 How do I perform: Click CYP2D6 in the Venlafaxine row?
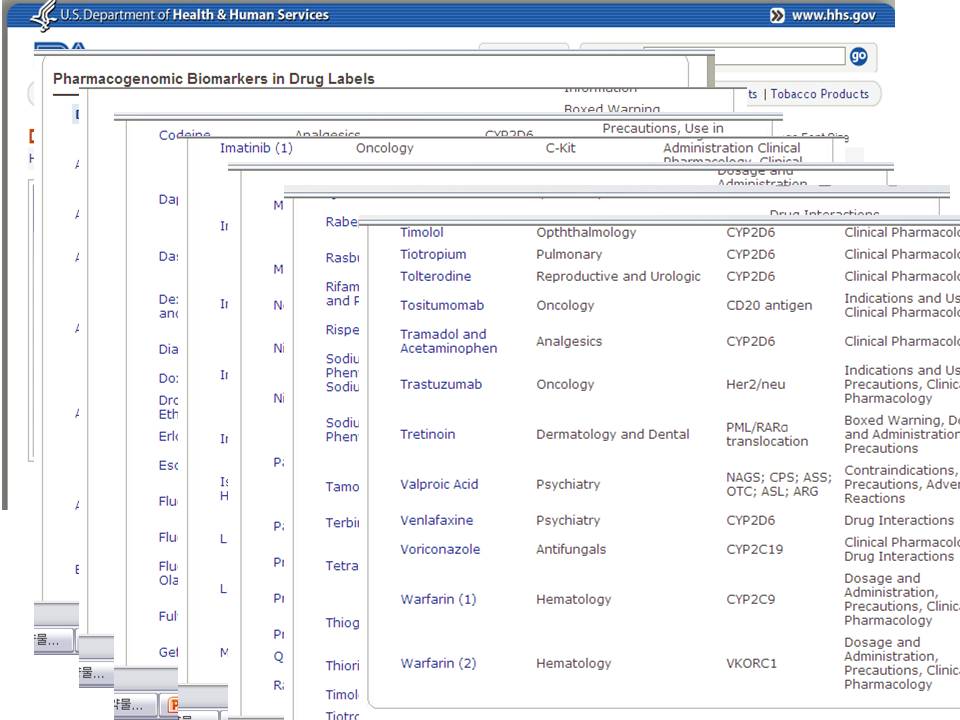(751, 520)
